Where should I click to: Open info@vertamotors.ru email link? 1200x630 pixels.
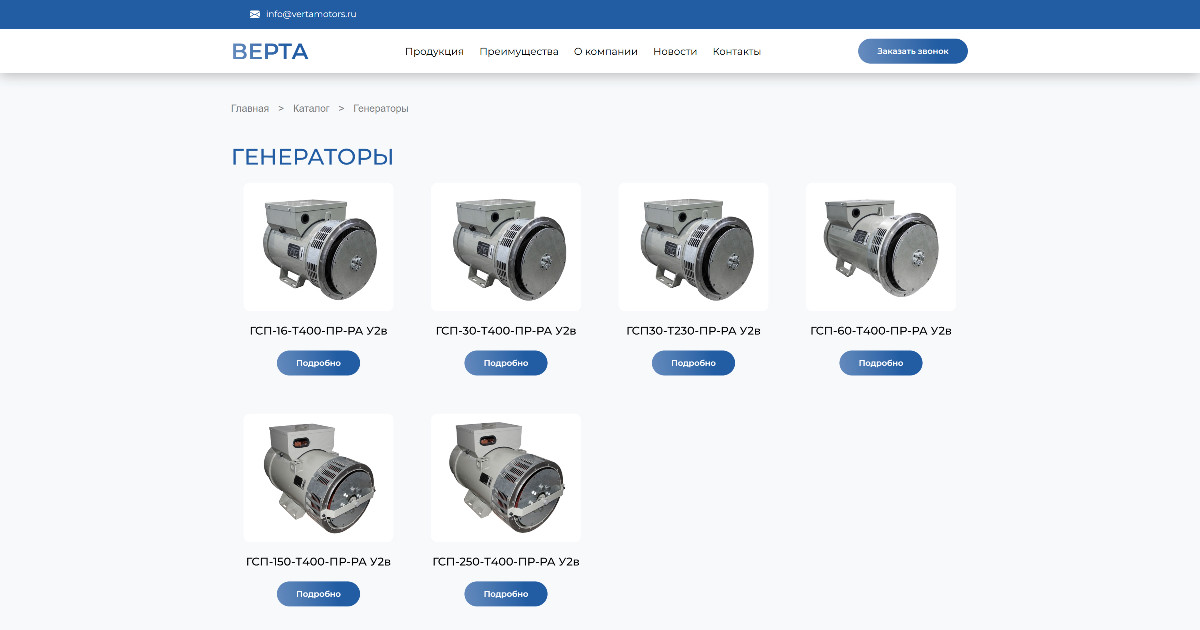point(311,14)
